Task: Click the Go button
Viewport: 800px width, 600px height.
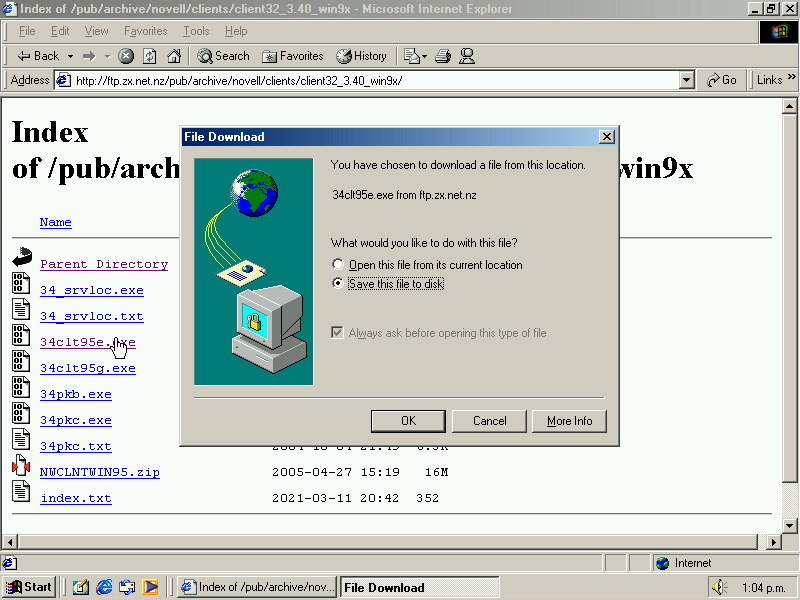Action: pos(721,80)
